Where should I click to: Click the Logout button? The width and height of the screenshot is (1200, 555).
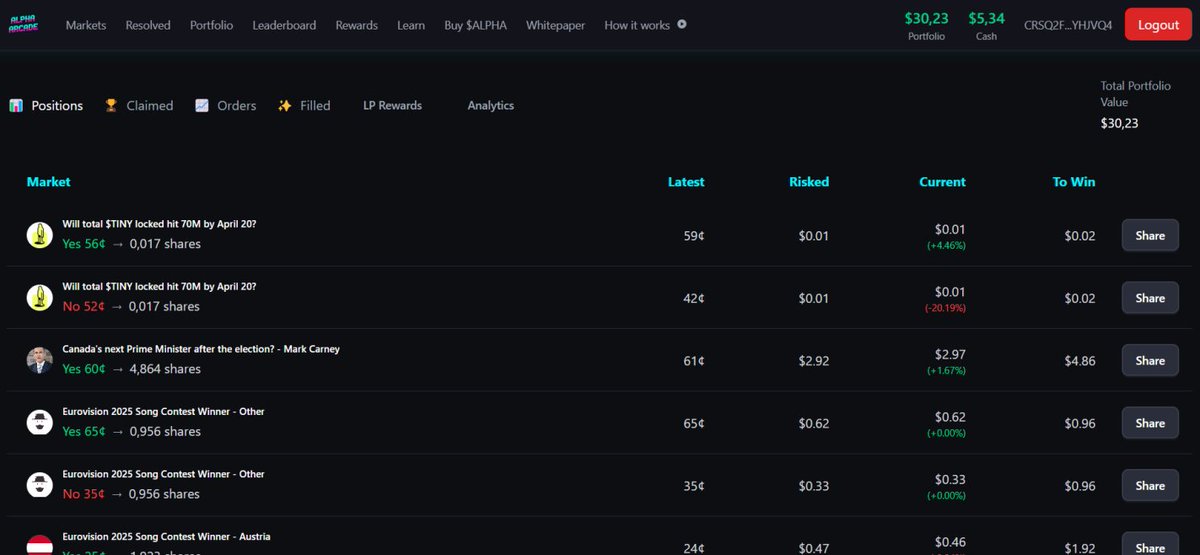[1158, 24]
